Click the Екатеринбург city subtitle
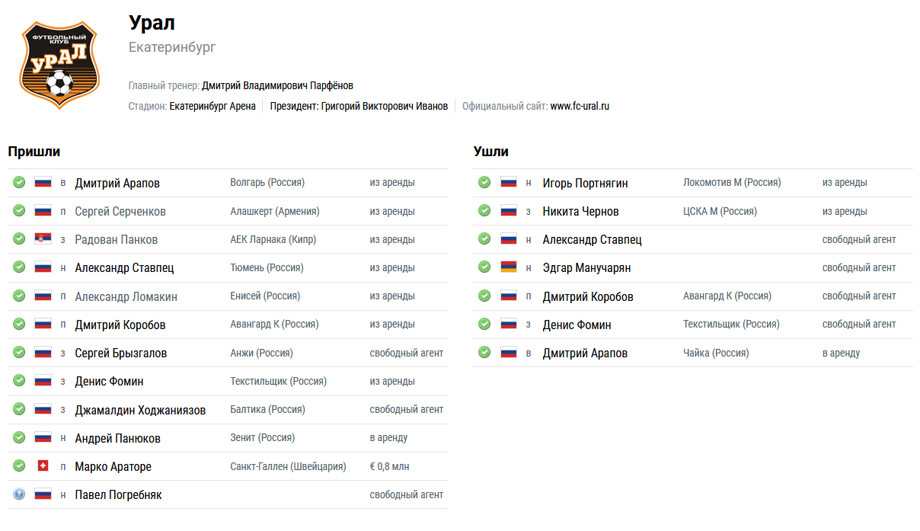Viewport: 920px width, 531px height. click(172, 47)
